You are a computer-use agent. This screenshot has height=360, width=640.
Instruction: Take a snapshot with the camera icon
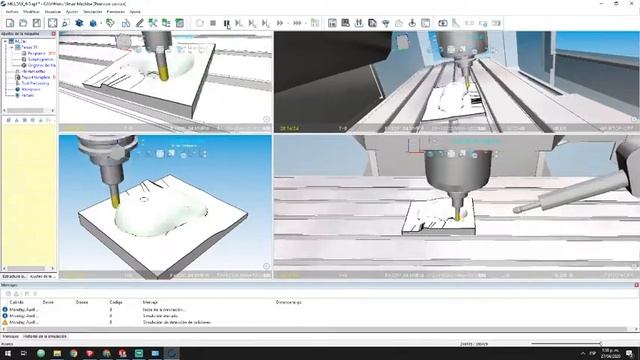click(443, 23)
